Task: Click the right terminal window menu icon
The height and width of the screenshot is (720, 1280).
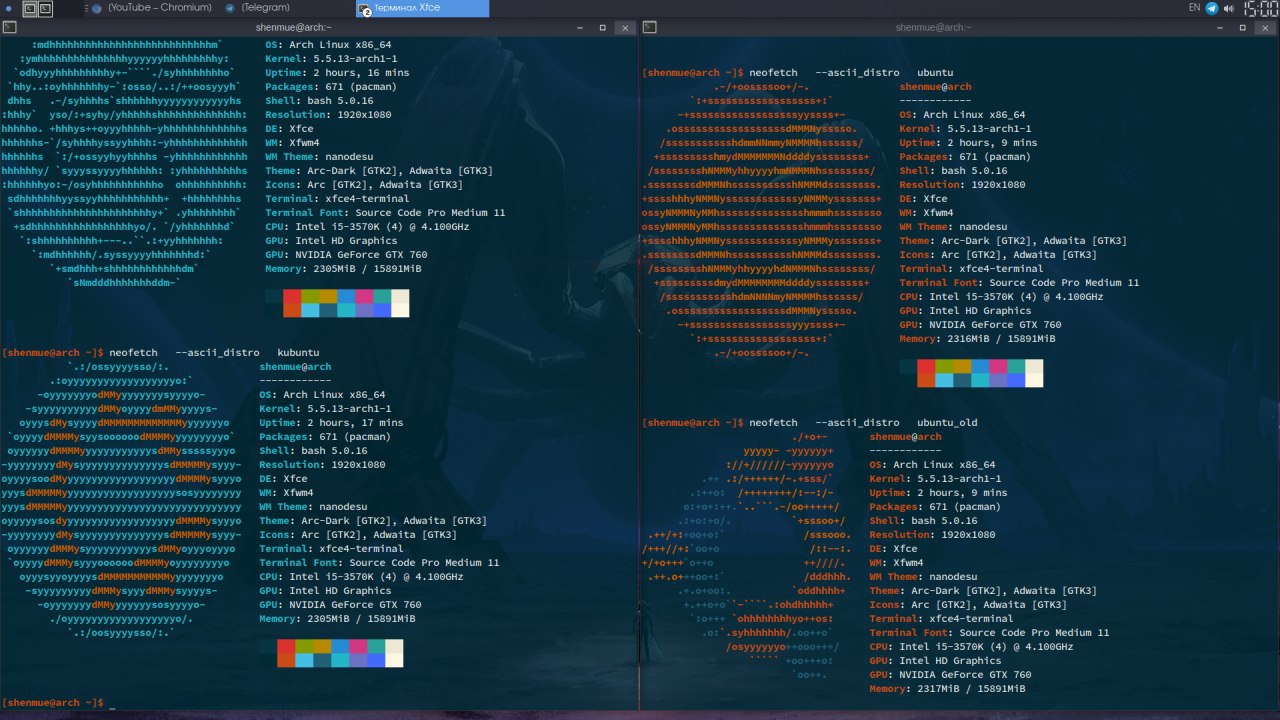Action: 649,27
